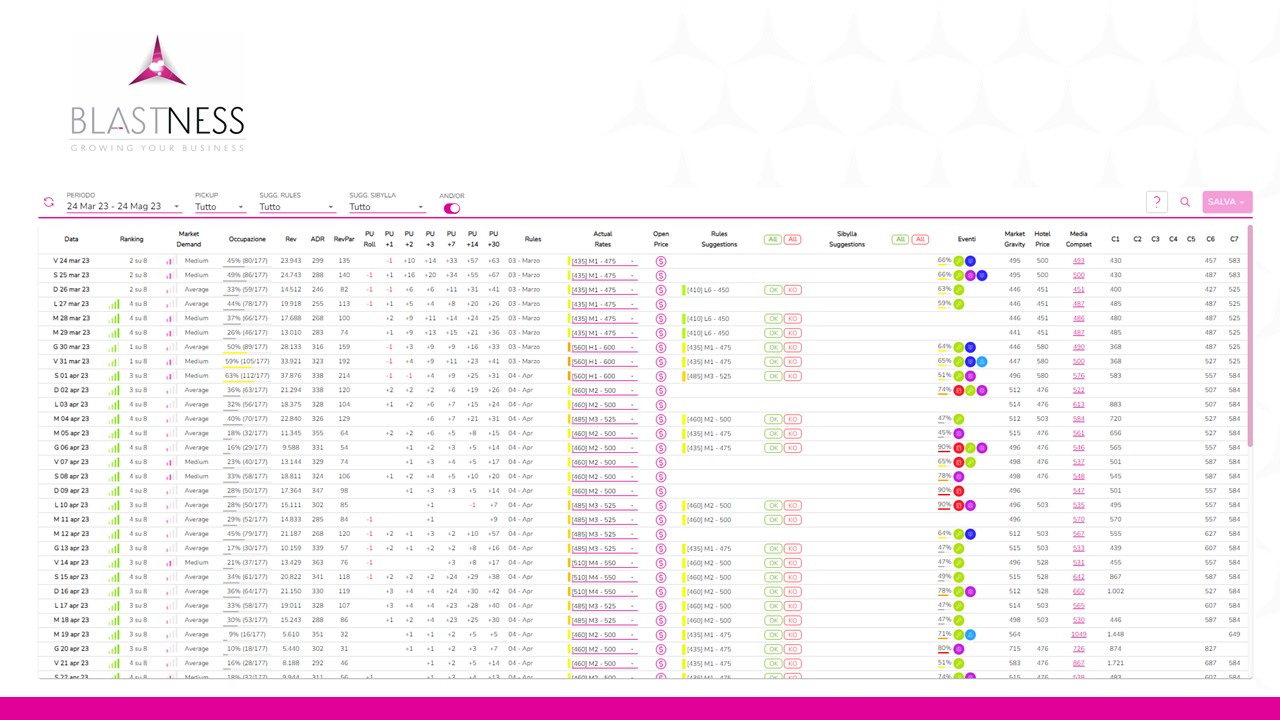Expand the Pickup filter dropdown
This screenshot has height=720, width=1280.
tap(220, 207)
